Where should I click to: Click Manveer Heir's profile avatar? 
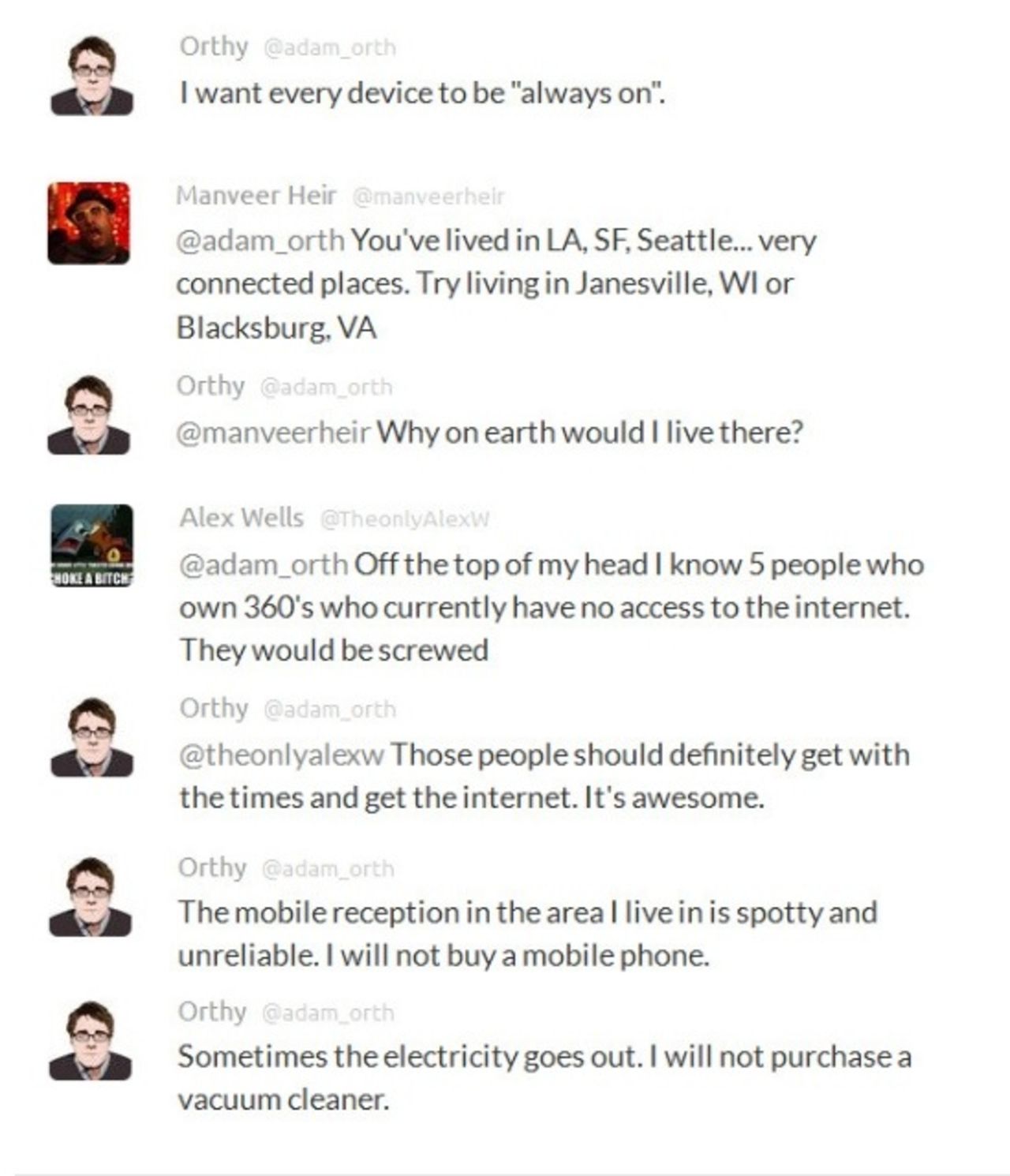[x=88, y=223]
